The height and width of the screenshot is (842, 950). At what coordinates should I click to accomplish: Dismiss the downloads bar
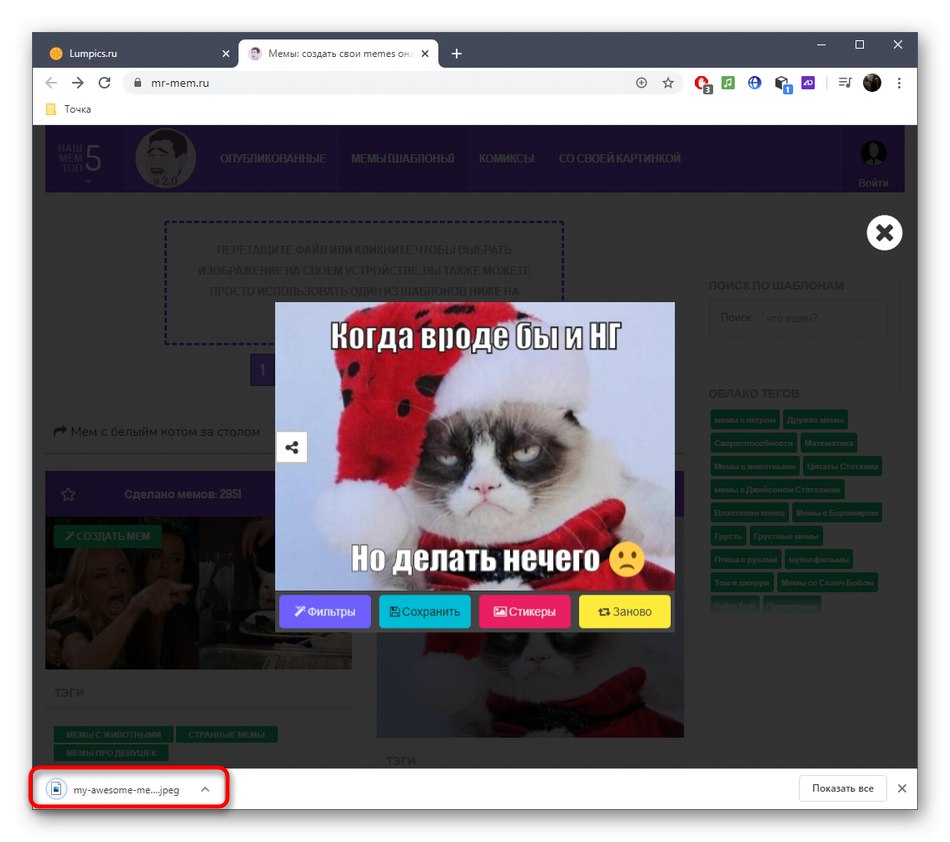pyautogui.click(x=902, y=788)
